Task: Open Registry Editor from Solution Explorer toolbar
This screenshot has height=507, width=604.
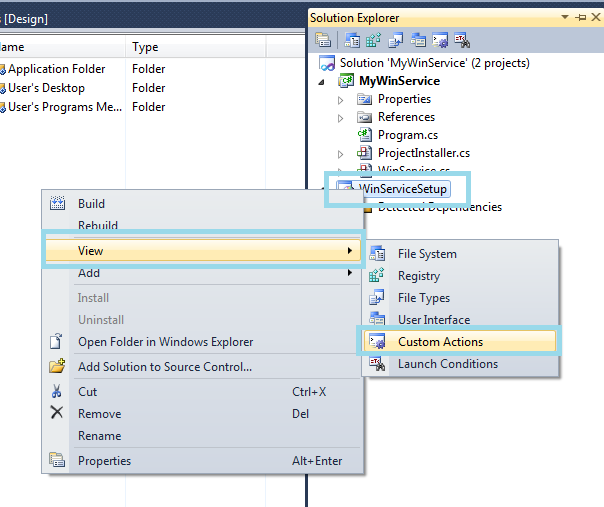Action: (x=373, y=40)
